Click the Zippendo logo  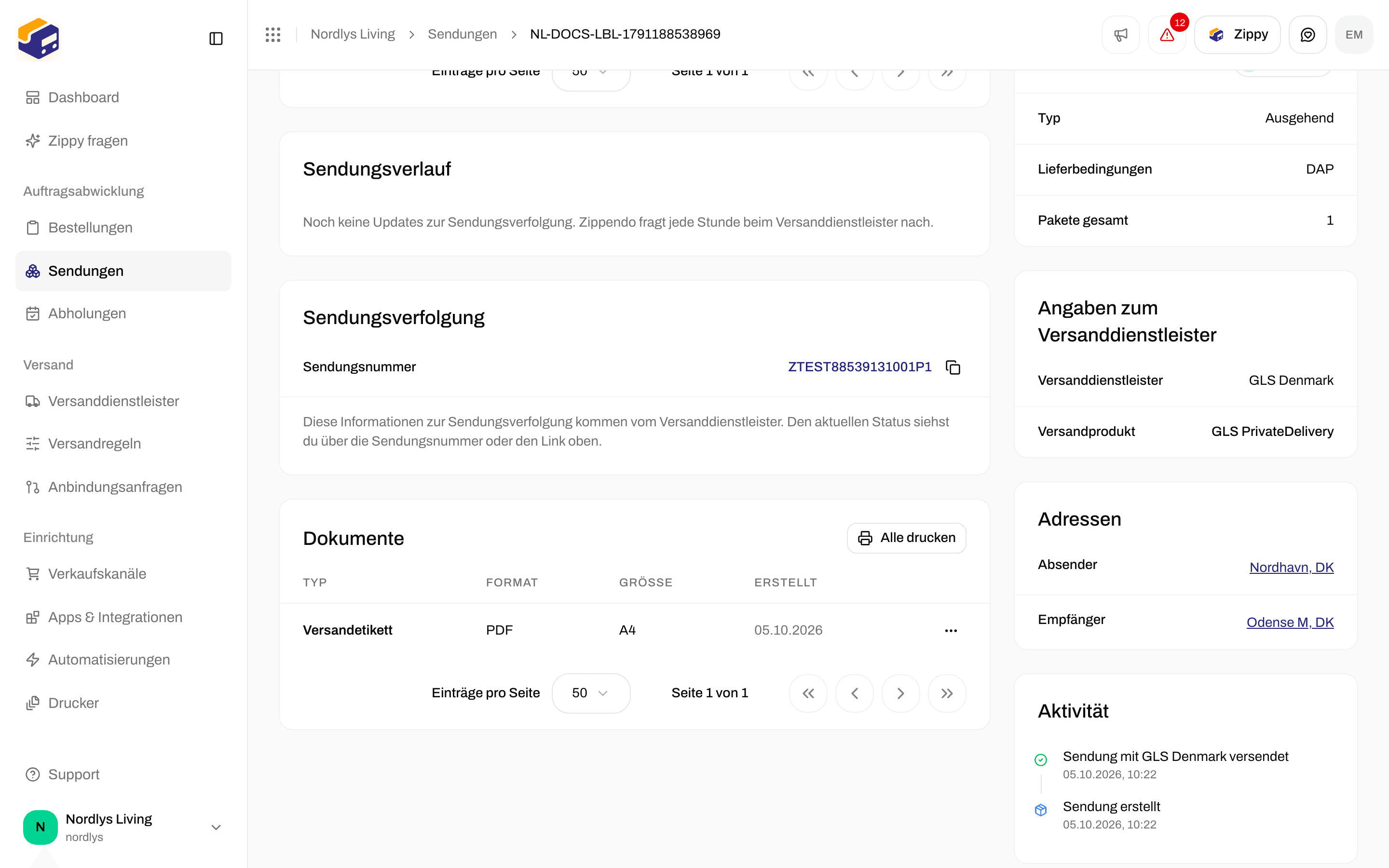39,39
